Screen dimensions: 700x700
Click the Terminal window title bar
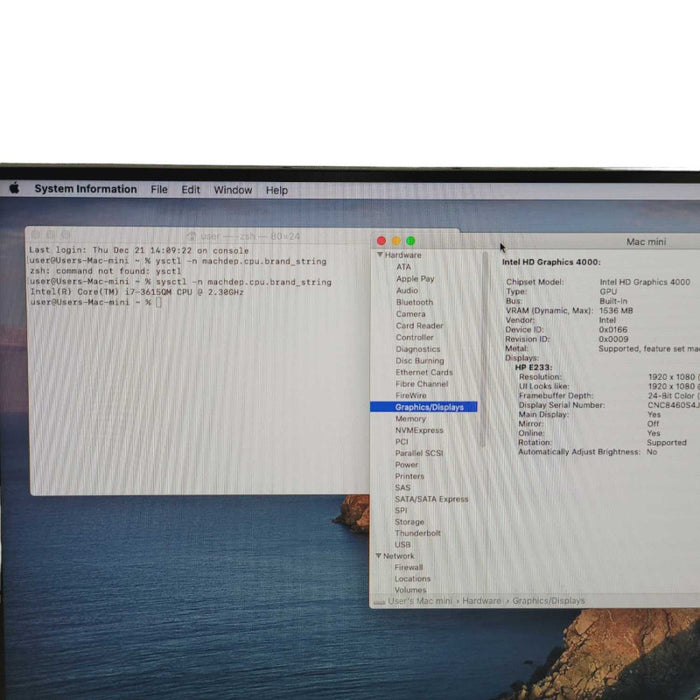coord(243,236)
